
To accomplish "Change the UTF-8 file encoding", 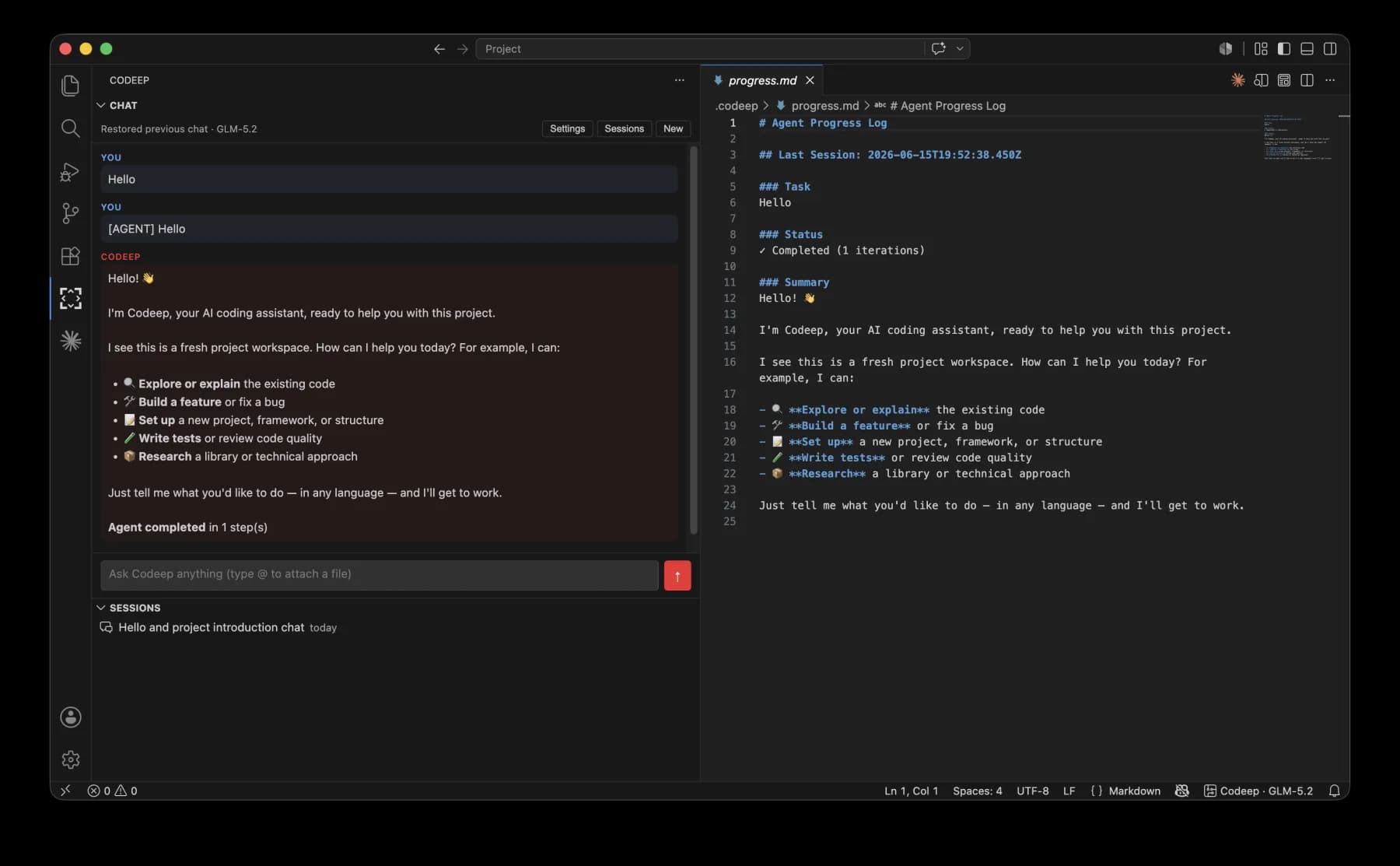I will [x=1032, y=791].
